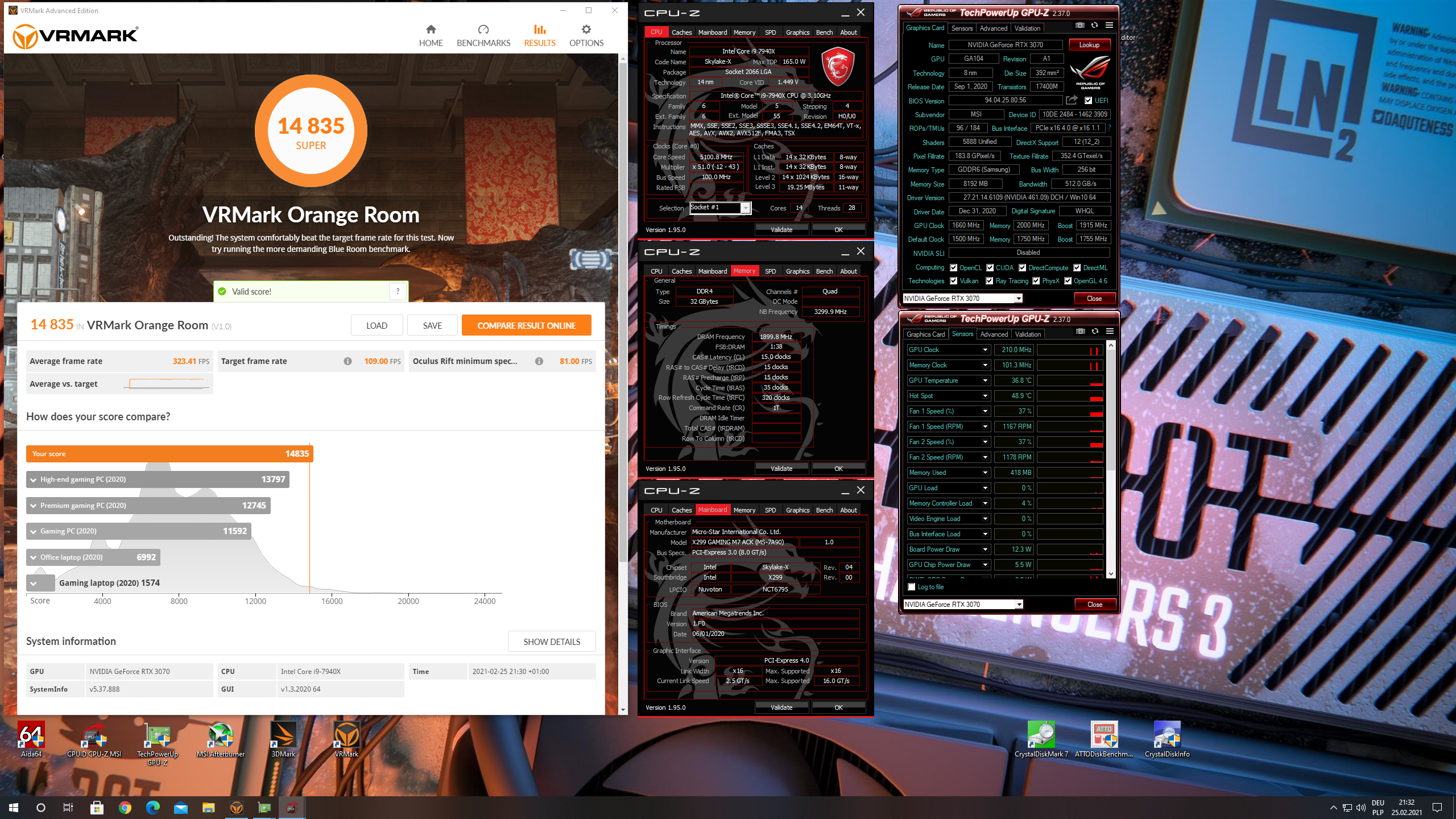Click the VRMark results vertical scrollbar
The width and height of the screenshot is (1456, 819).
click(623, 313)
